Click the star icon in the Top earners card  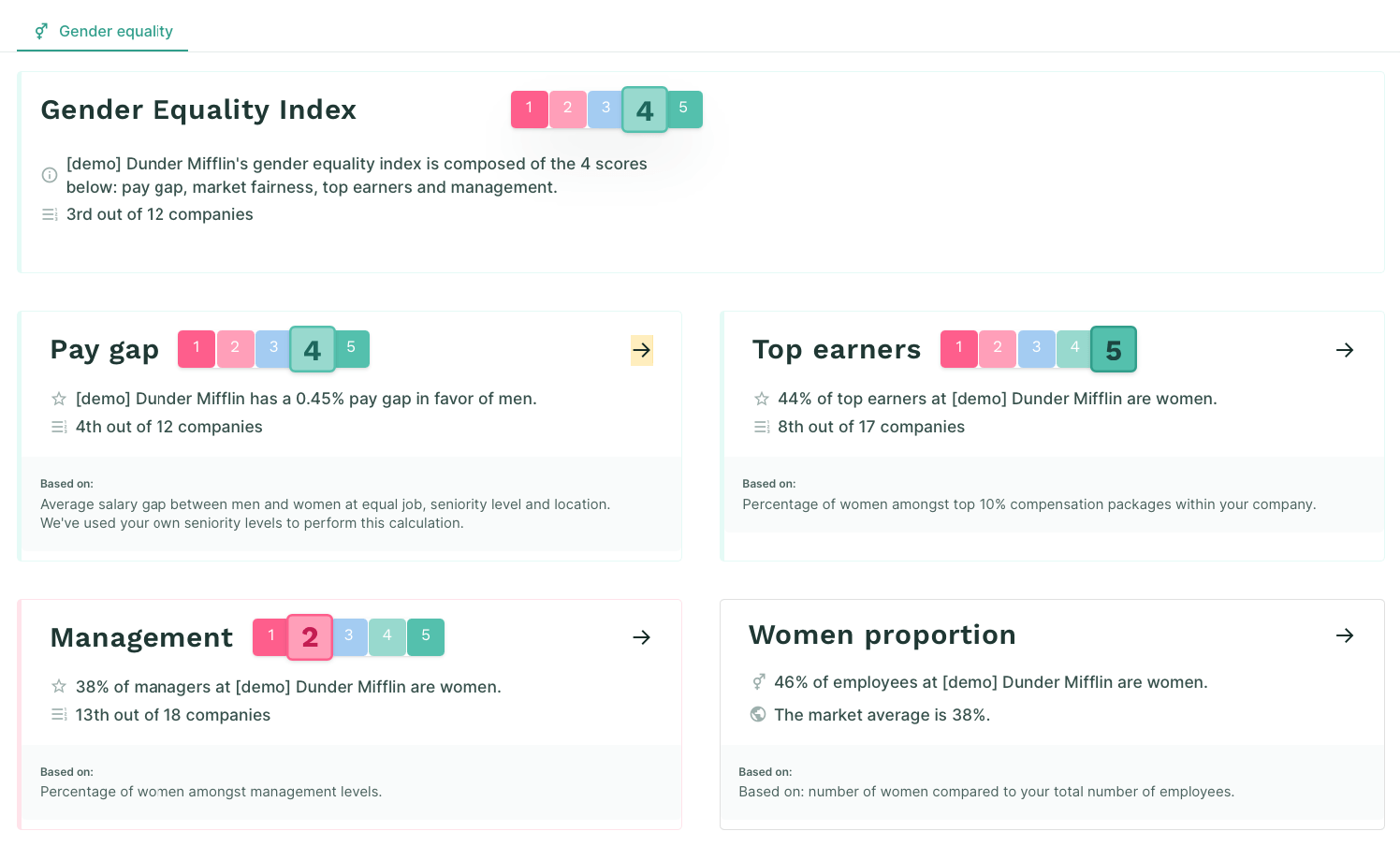click(761, 399)
